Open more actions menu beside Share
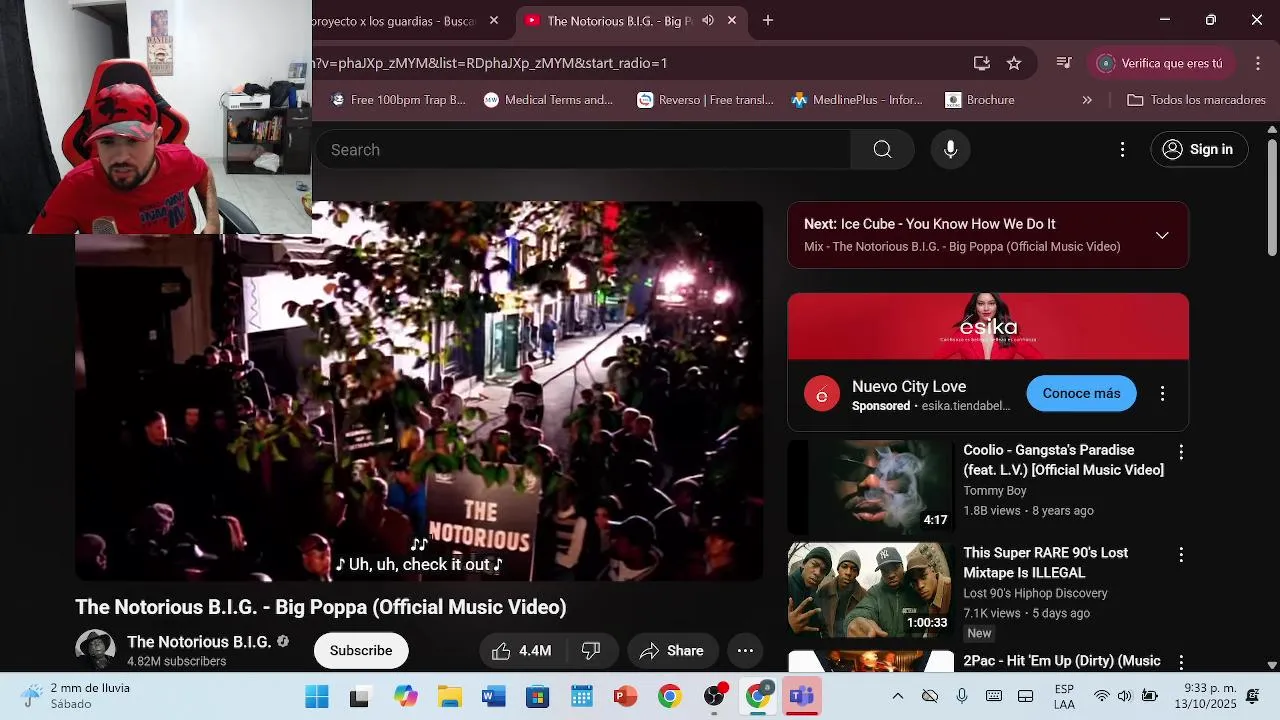 [x=745, y=651]
